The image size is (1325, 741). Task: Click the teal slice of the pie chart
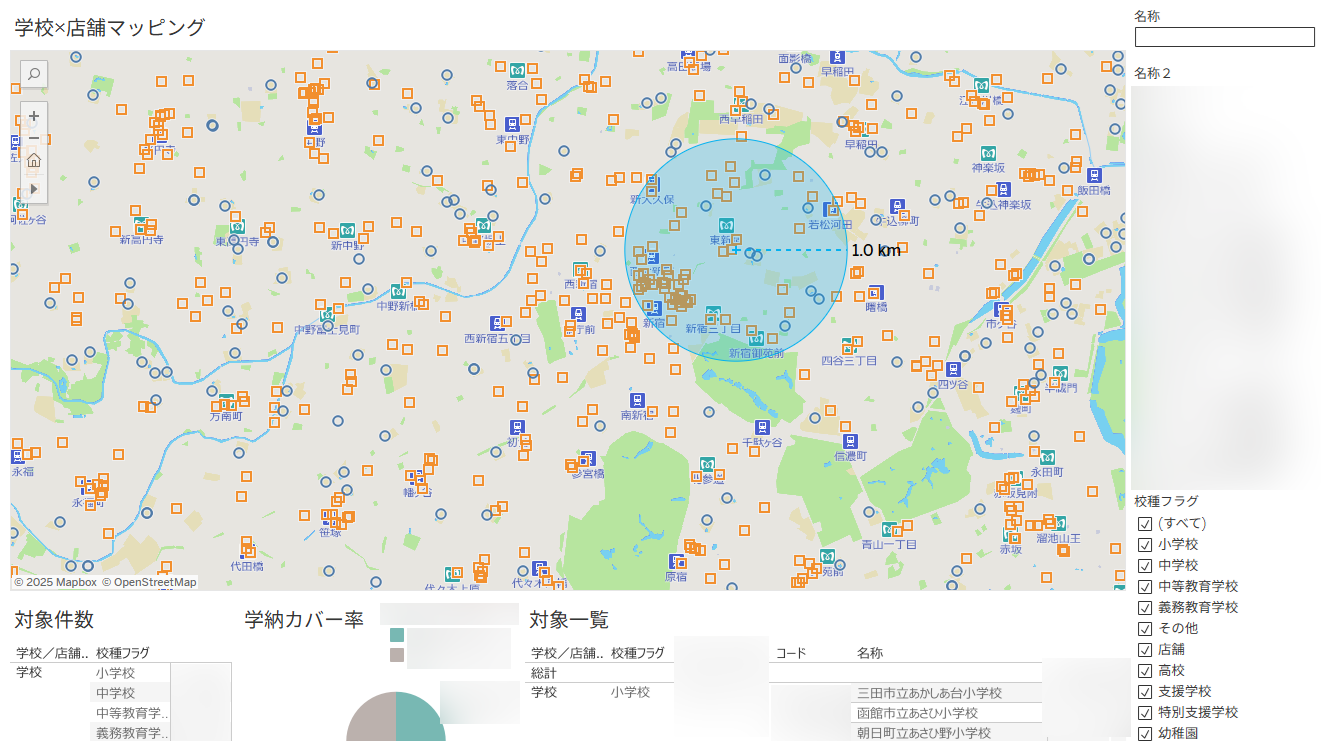[x=415, y=715]
